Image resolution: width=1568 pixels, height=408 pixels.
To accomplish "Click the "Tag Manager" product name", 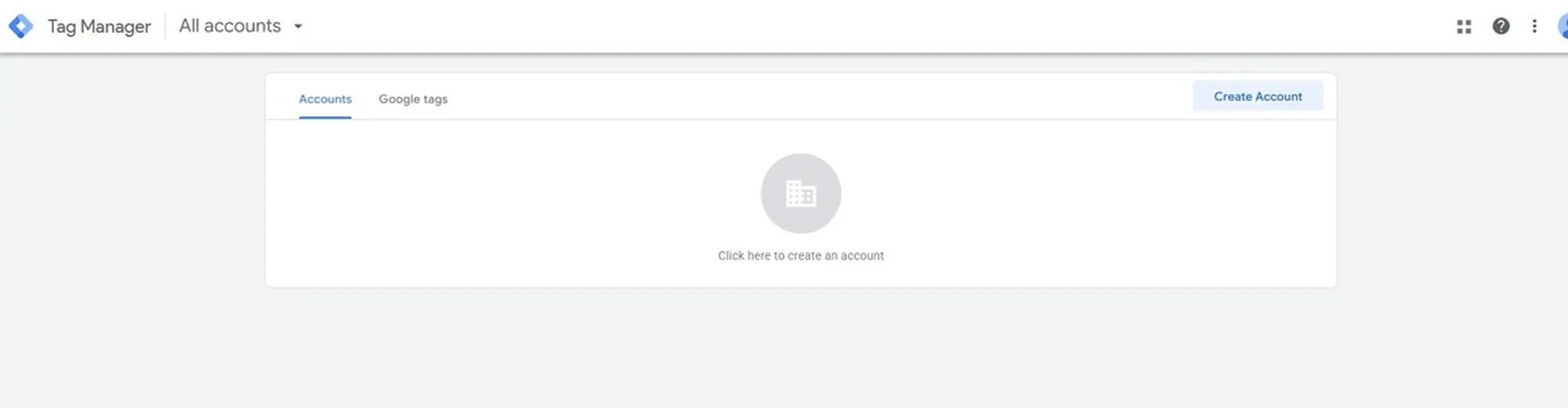I will [99, 27].
